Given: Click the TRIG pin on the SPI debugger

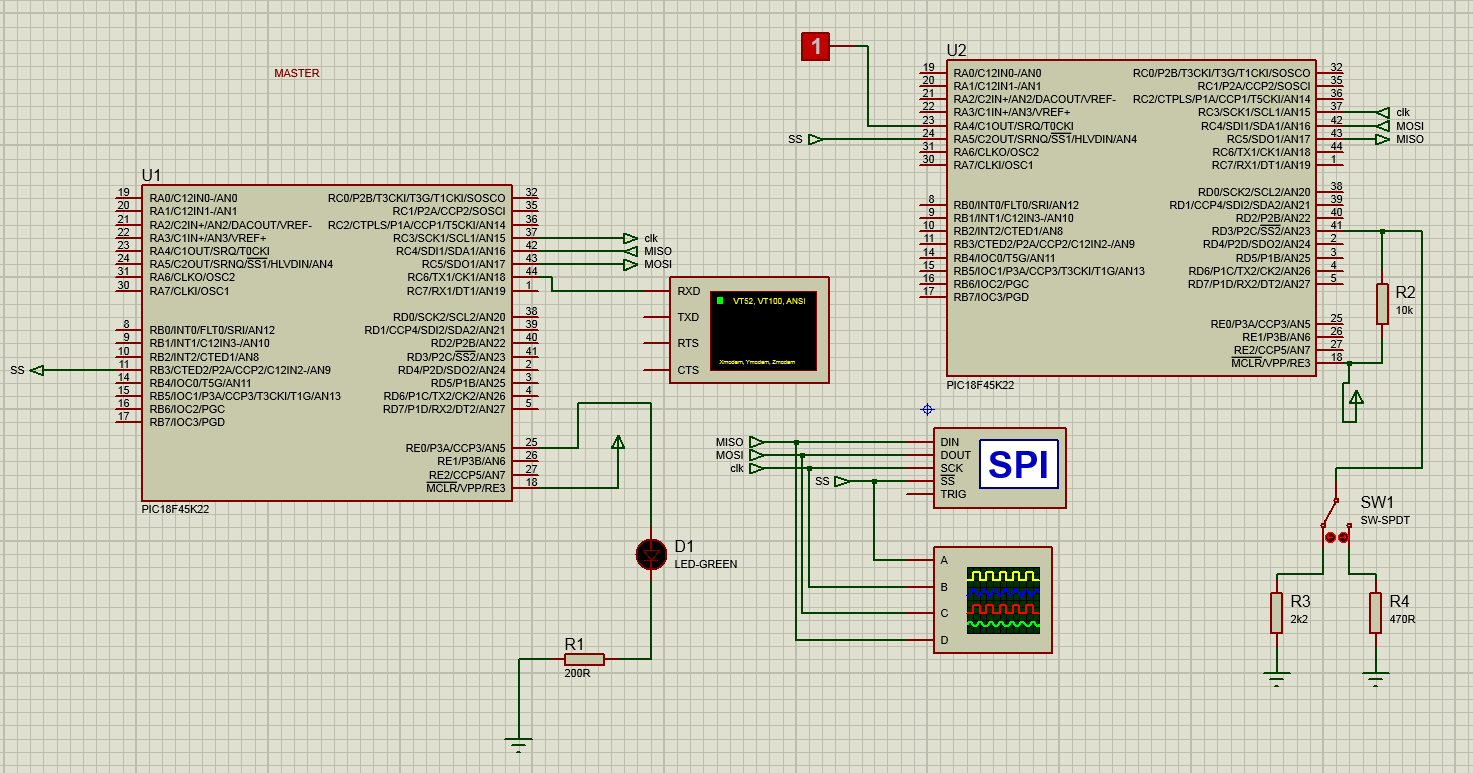Looking at the screenshot, I should tap(952, 494).
